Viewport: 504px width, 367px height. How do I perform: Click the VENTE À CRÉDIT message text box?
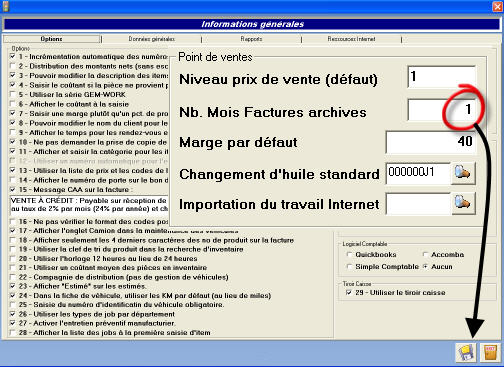coord(89,205)
